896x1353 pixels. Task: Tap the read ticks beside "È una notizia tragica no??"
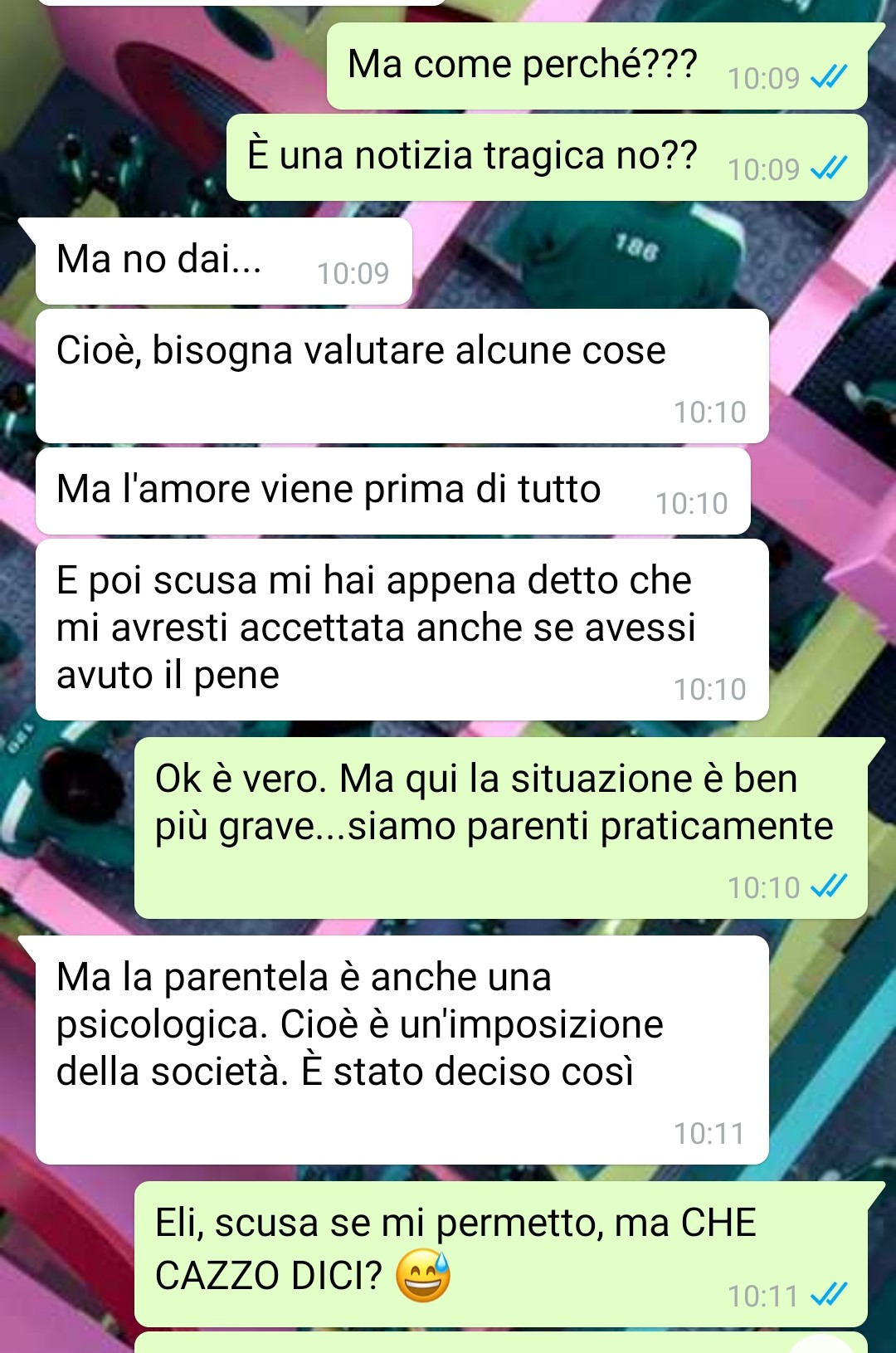point(828,169)
